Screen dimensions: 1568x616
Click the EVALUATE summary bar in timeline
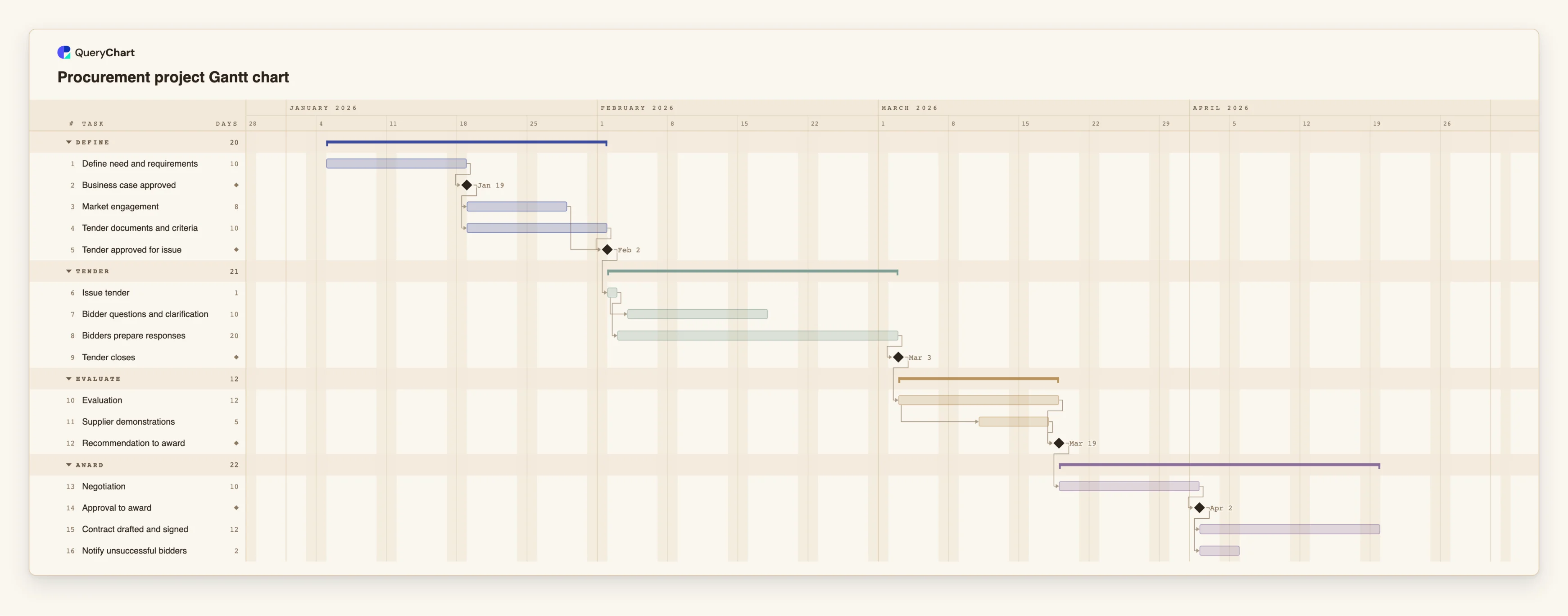[x=978, y=379]
